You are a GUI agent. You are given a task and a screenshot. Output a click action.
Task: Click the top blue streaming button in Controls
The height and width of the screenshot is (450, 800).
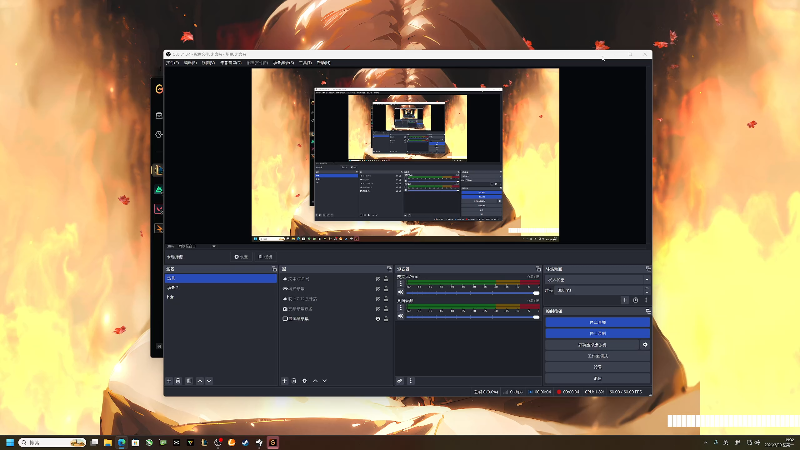(x=597, y=322)
